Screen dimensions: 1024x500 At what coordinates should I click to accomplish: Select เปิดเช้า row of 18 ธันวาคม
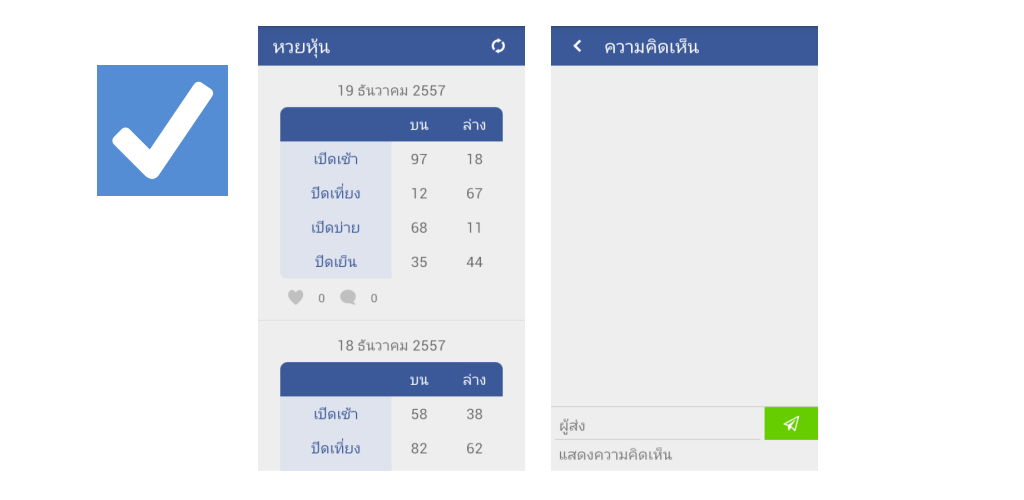point(391,414)
